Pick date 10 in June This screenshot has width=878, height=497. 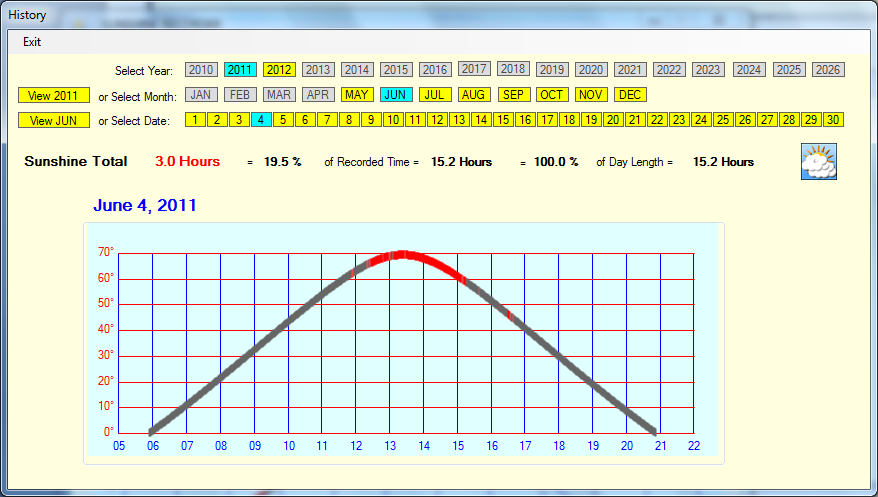[x=393, y=119]
